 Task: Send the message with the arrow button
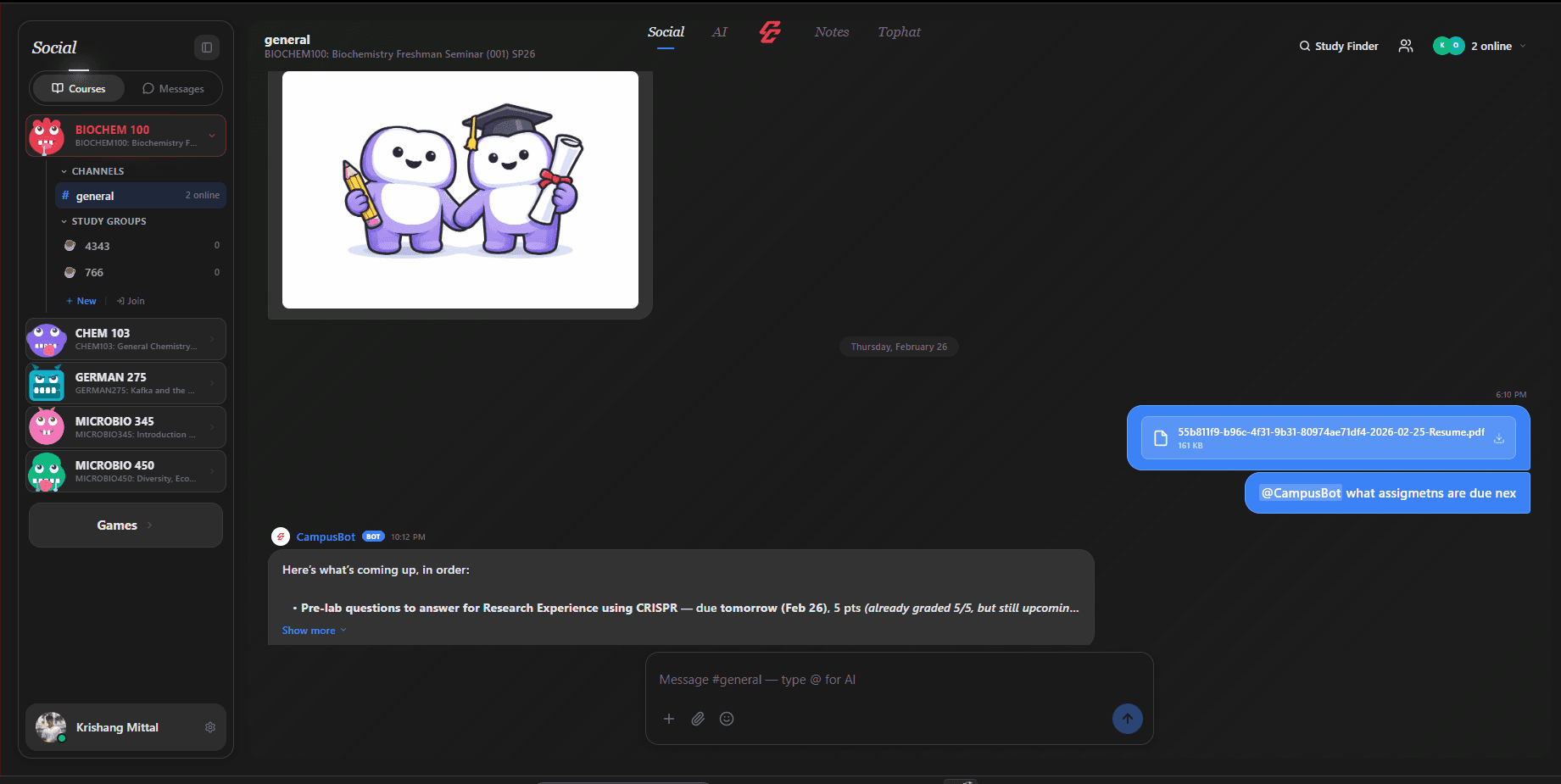[x=1128, y=718]
